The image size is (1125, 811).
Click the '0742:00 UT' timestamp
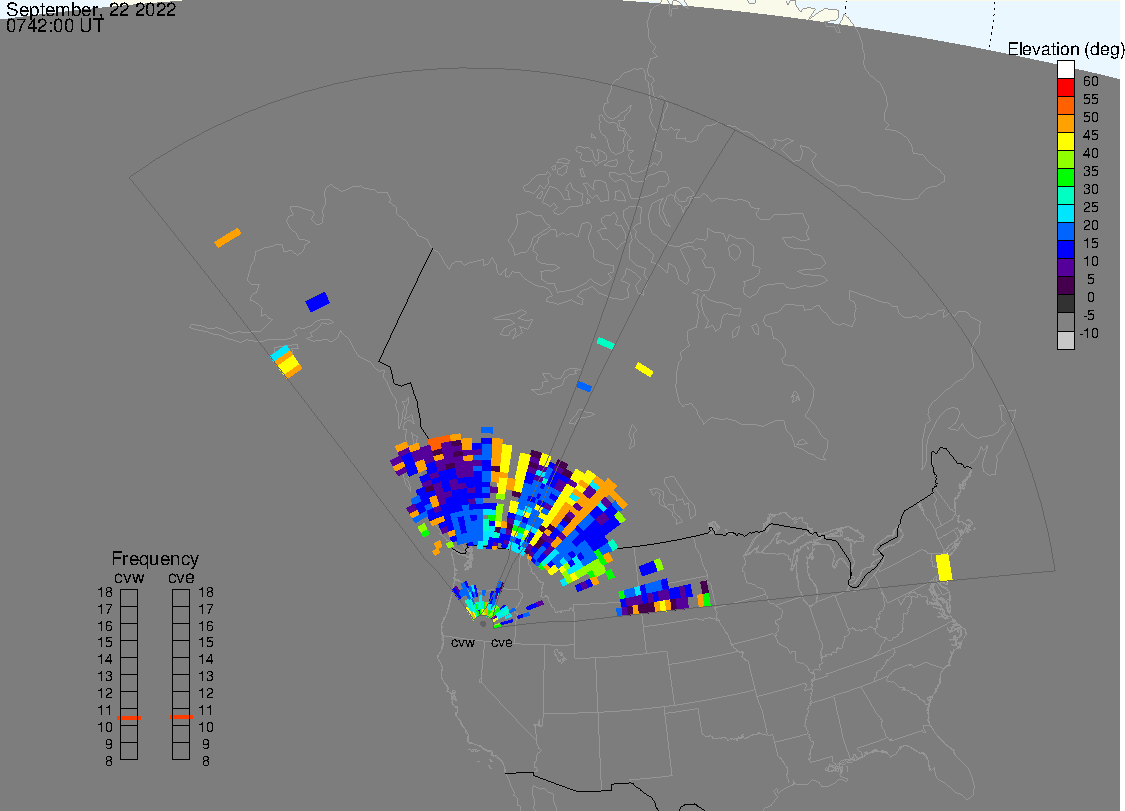tap(55, 26)
